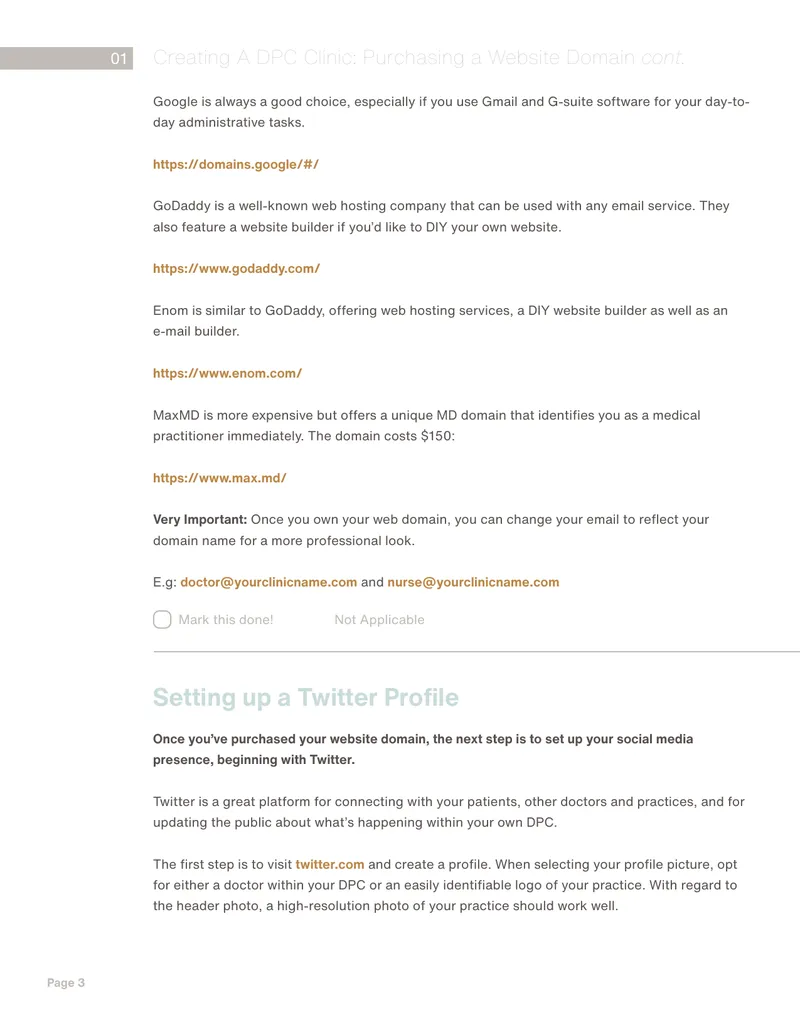
Task: Click the nurse@yourclinicname.com email address
Action: point(473,582)
